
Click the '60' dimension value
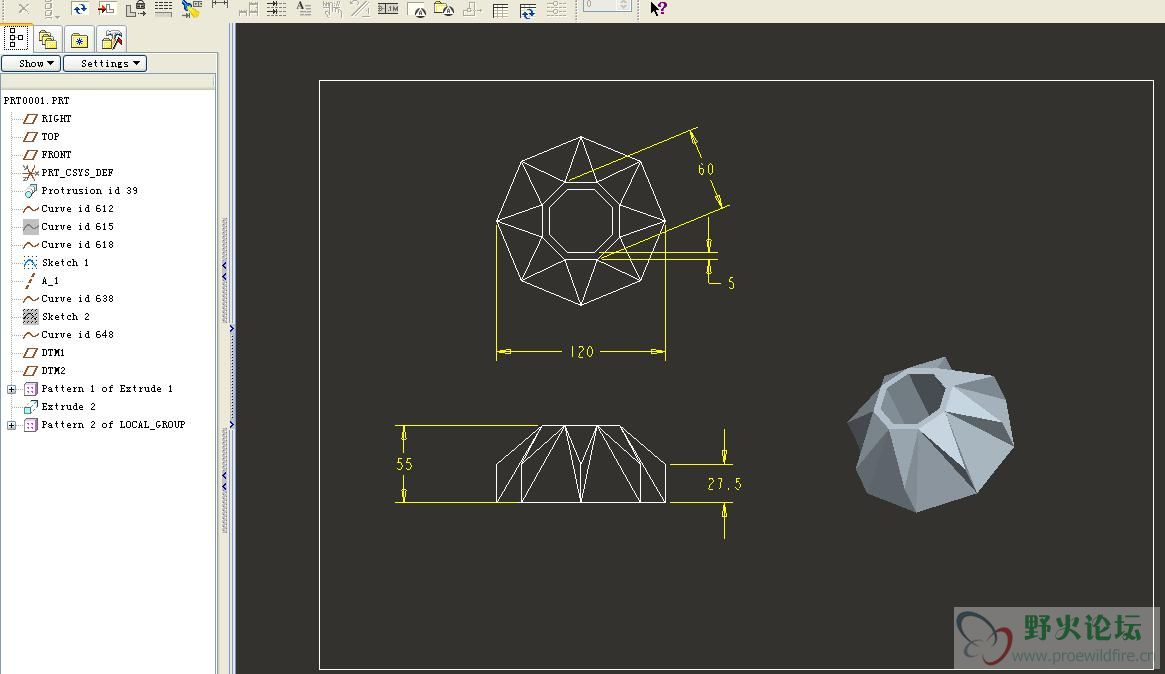coord(706,169)
